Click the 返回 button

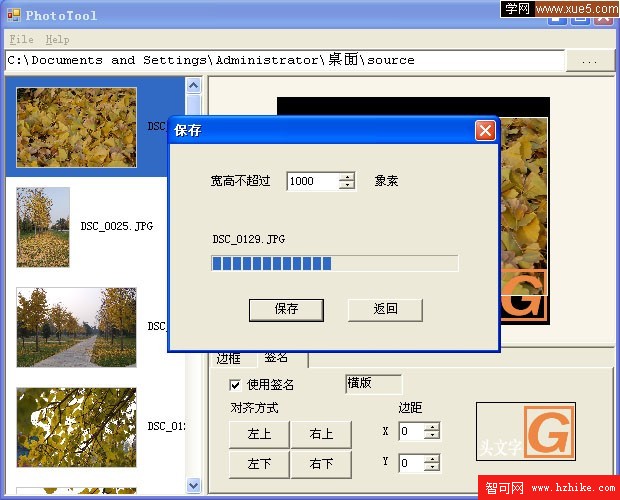(385, 309)
